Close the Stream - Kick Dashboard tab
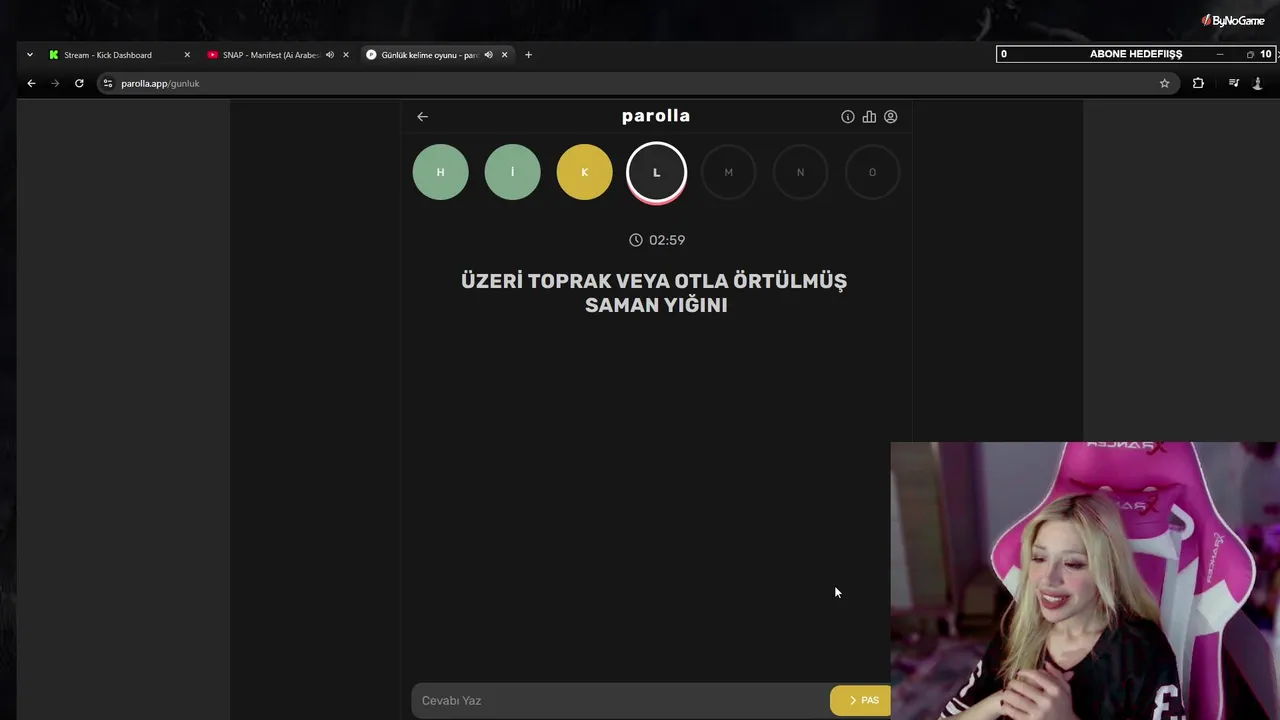This screenshot has height=720, width=1280. tap(187, 55)
